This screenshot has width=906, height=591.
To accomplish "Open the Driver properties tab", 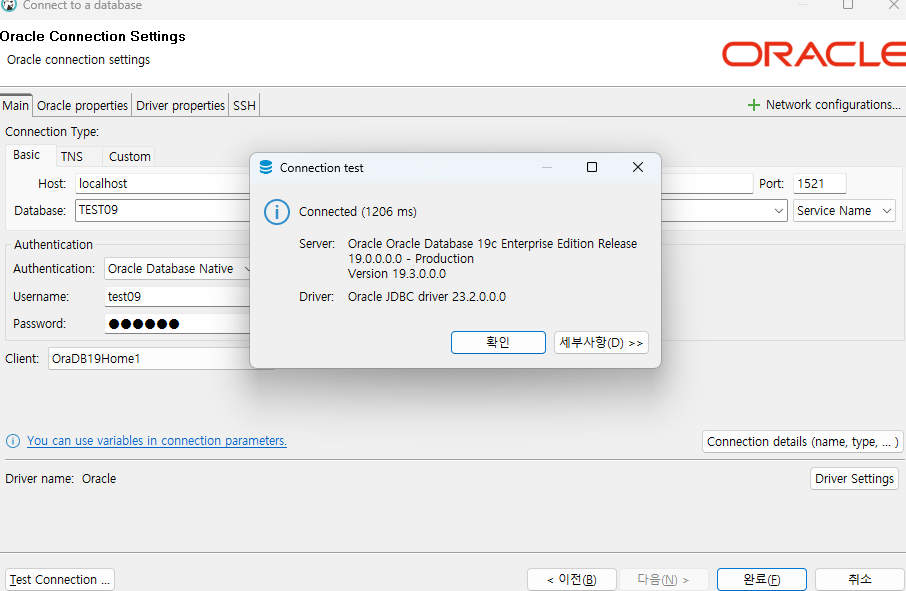I will click(x=180, y=106).
